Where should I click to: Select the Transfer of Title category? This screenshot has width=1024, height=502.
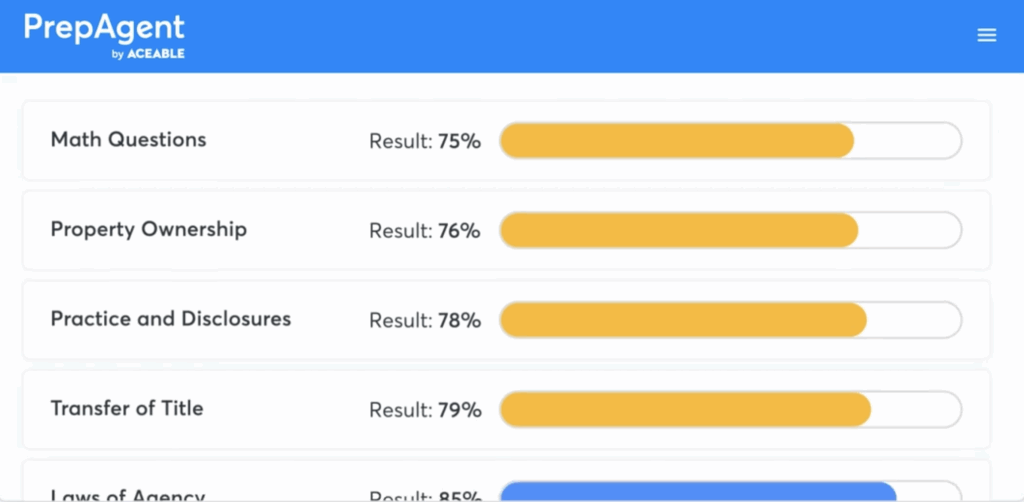[127, 409]
